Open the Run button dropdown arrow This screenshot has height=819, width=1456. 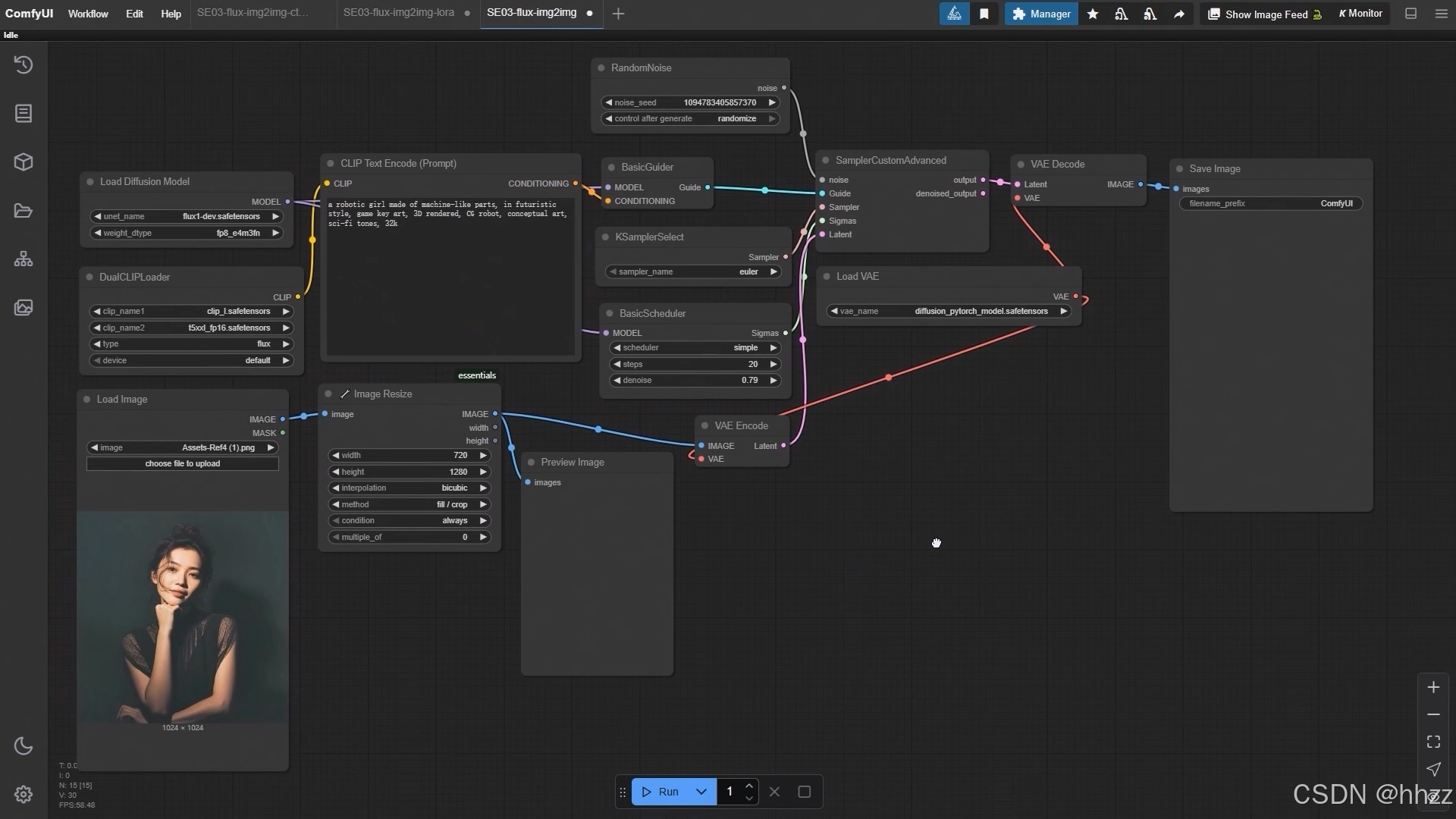click(x=701, y=792)
